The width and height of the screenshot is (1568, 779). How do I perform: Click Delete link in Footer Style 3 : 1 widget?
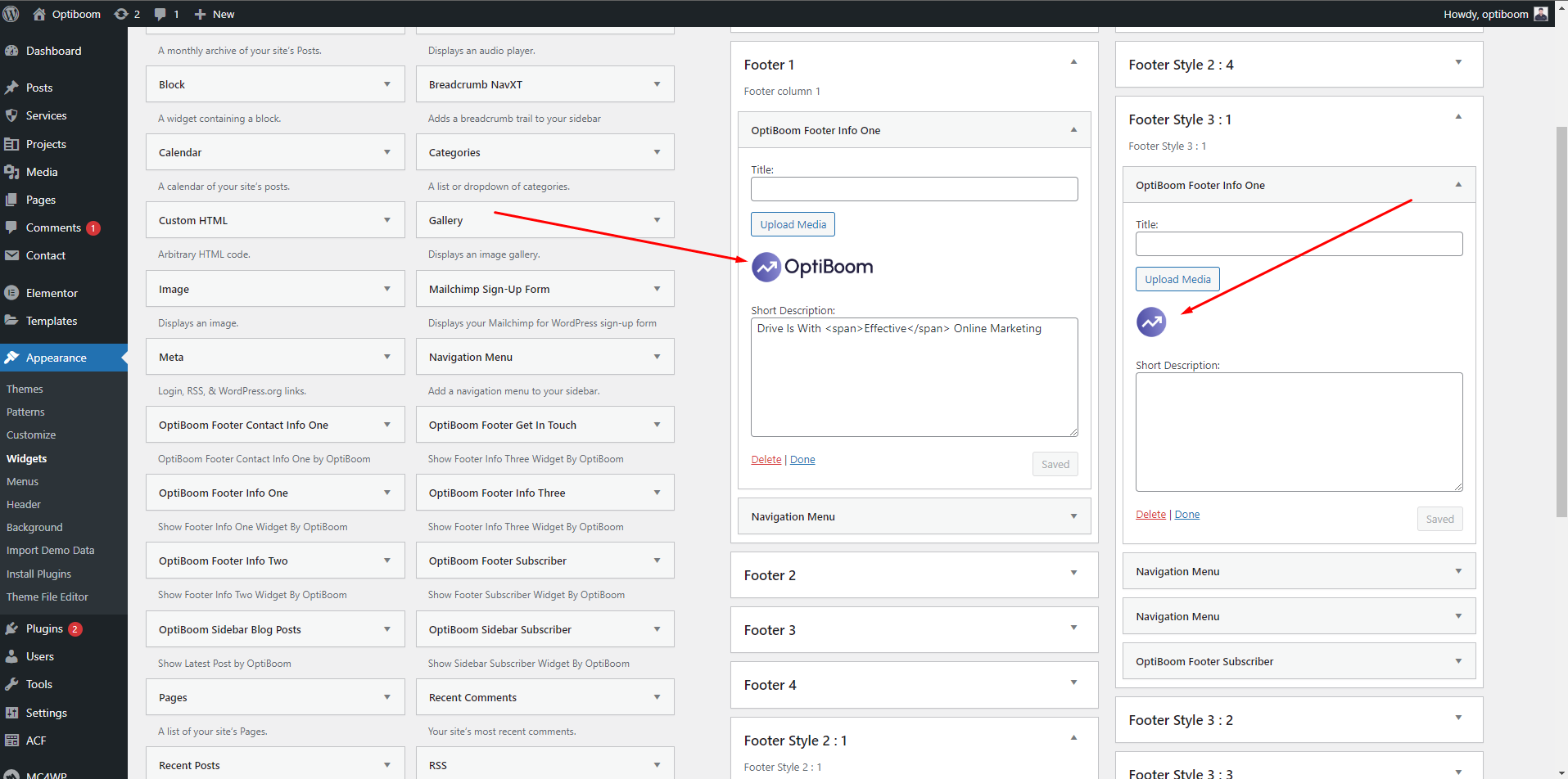click(x=1150, y=515)
